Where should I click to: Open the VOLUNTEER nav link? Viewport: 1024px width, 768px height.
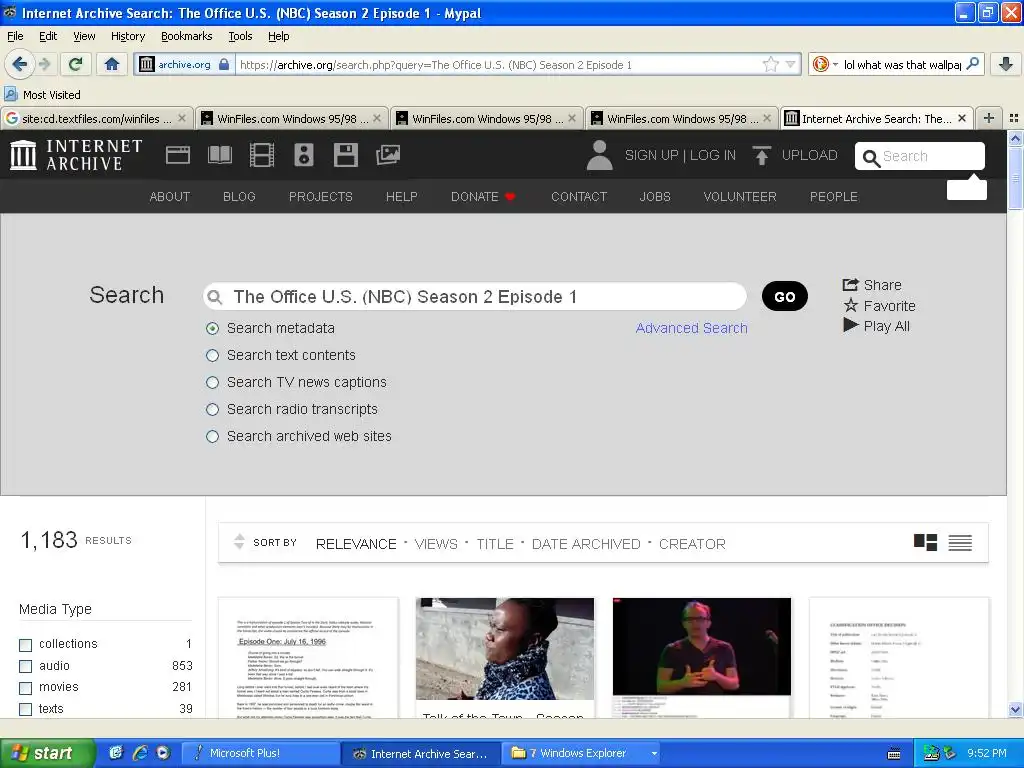[x=740, y=197]
